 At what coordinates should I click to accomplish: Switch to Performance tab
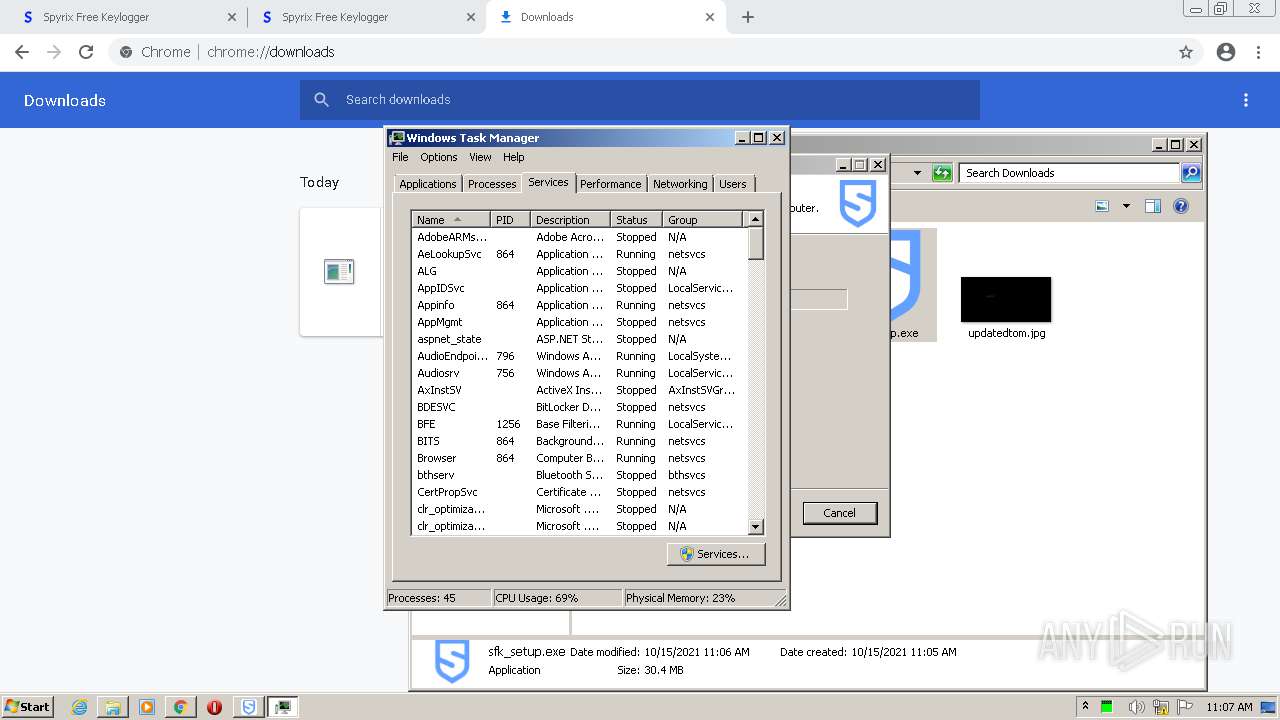(x=610, y=184)
